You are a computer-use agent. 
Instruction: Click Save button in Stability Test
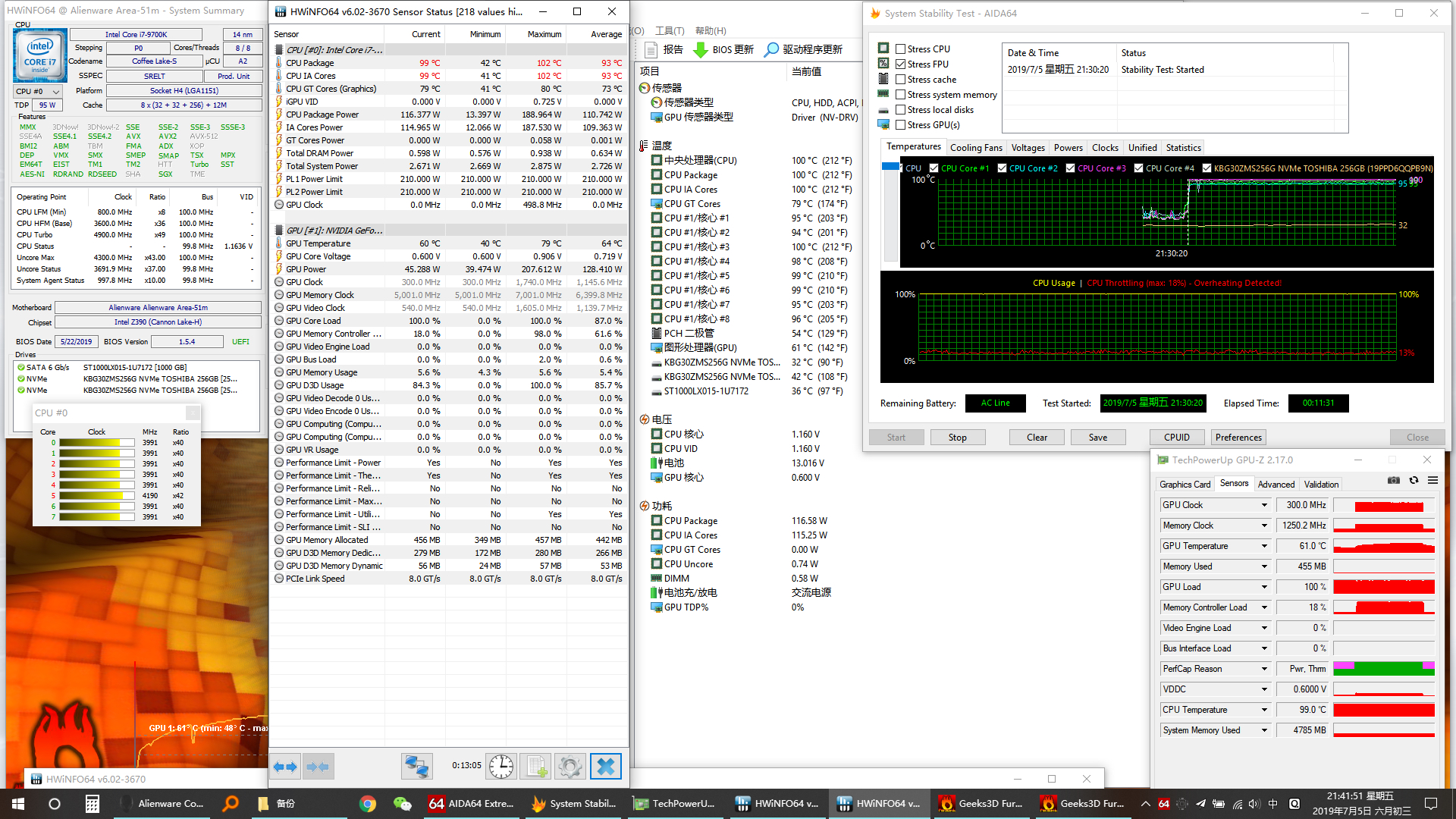[1098, 438]
